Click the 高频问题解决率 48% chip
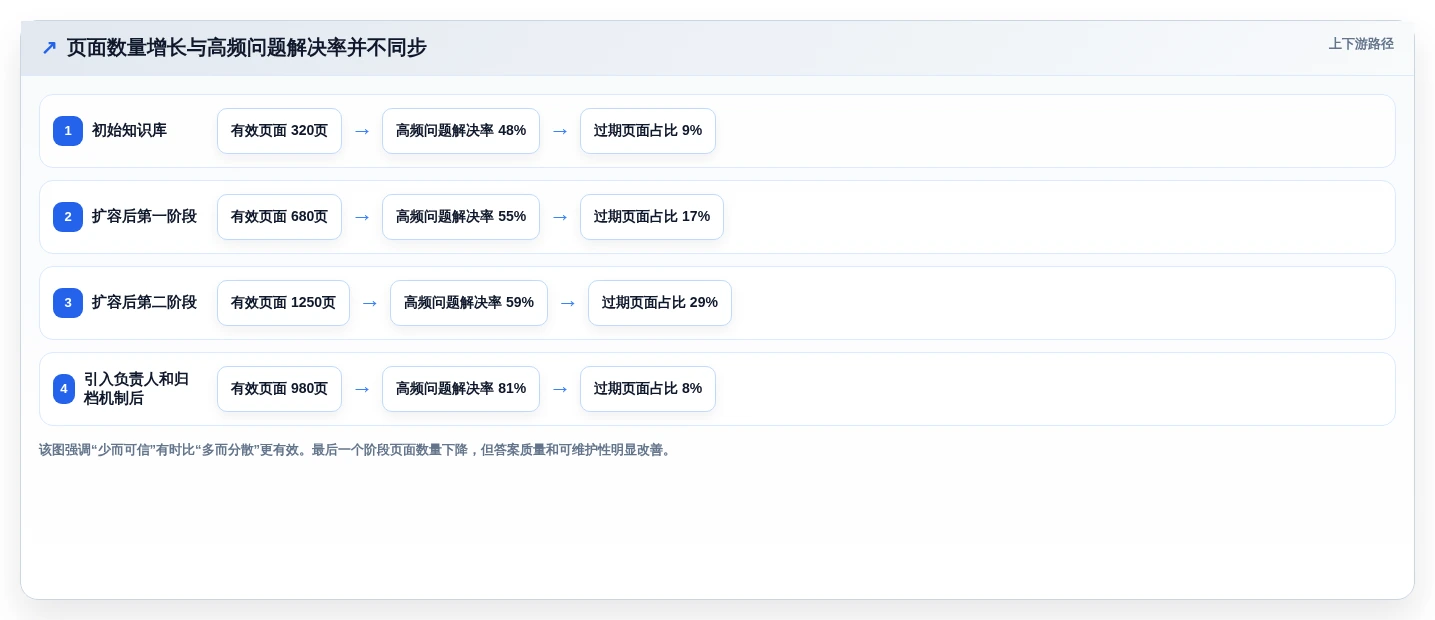Screen dimensions: 1435x620 461,131
